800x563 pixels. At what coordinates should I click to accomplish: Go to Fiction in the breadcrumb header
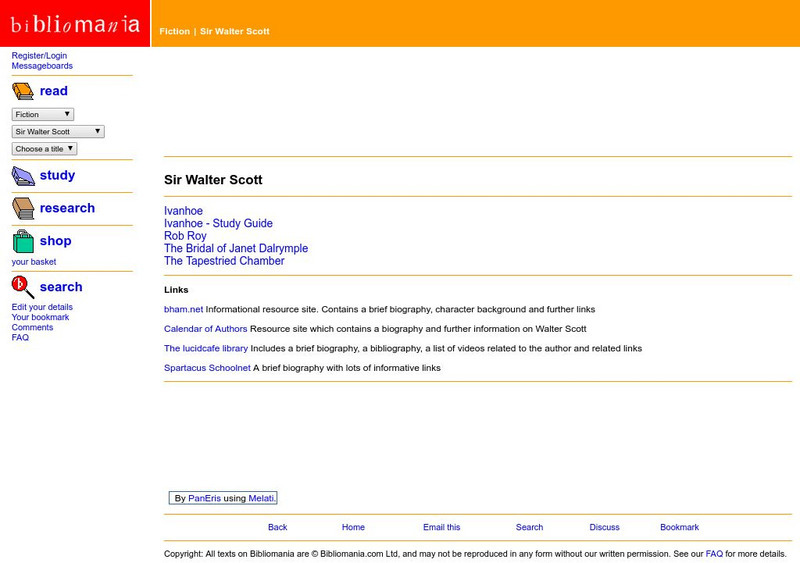(x=174, y=31)
